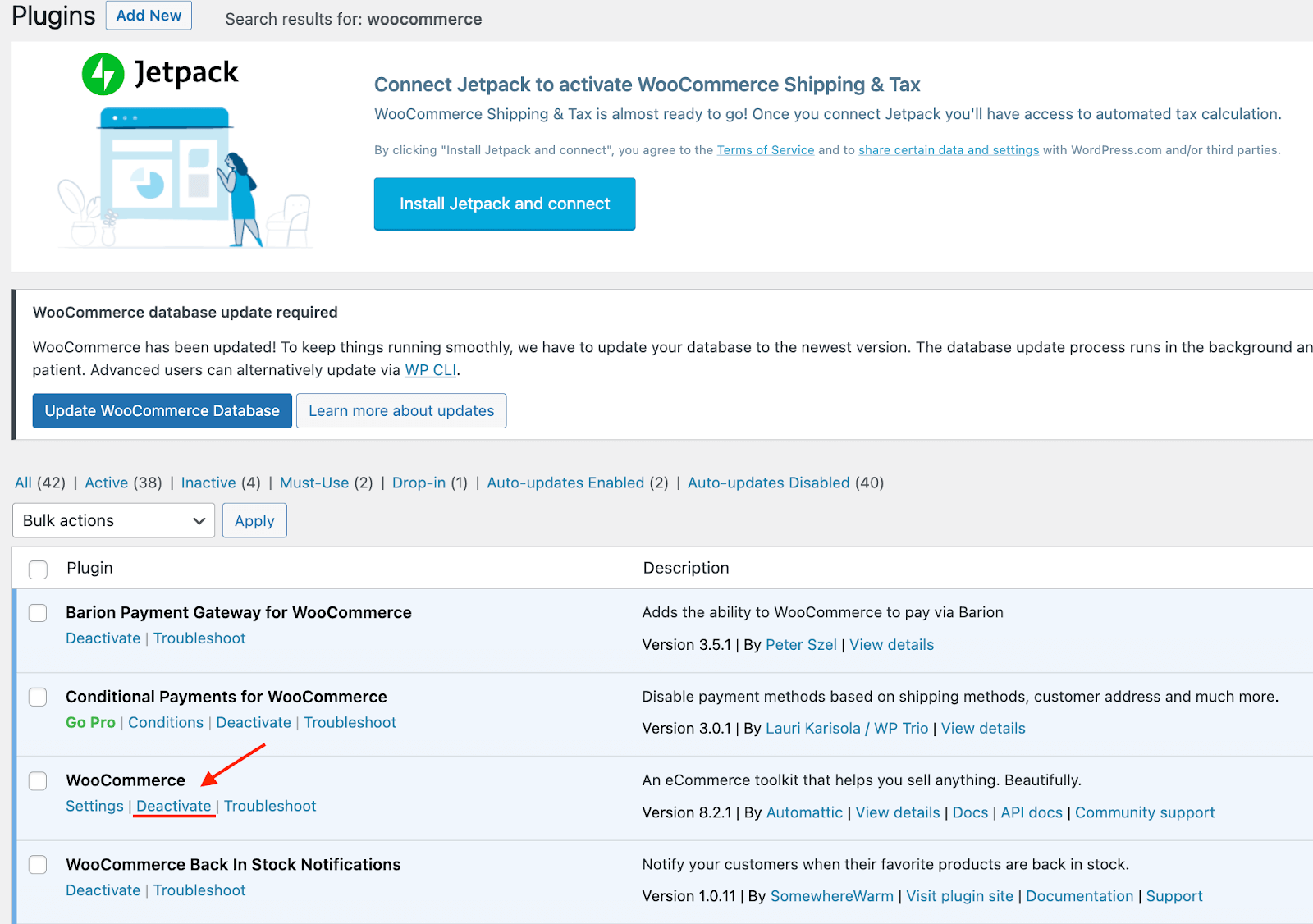Open Automattic author link
The image size is (1313, 924).
[804, 812]
